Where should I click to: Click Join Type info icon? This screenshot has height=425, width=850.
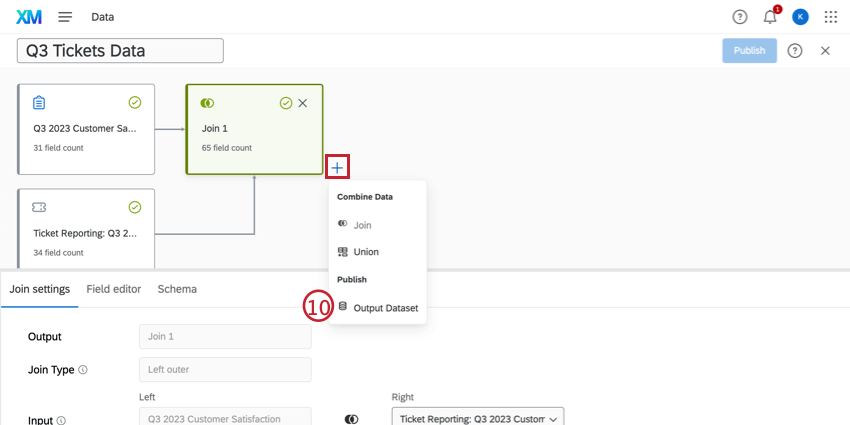point(83,370)
